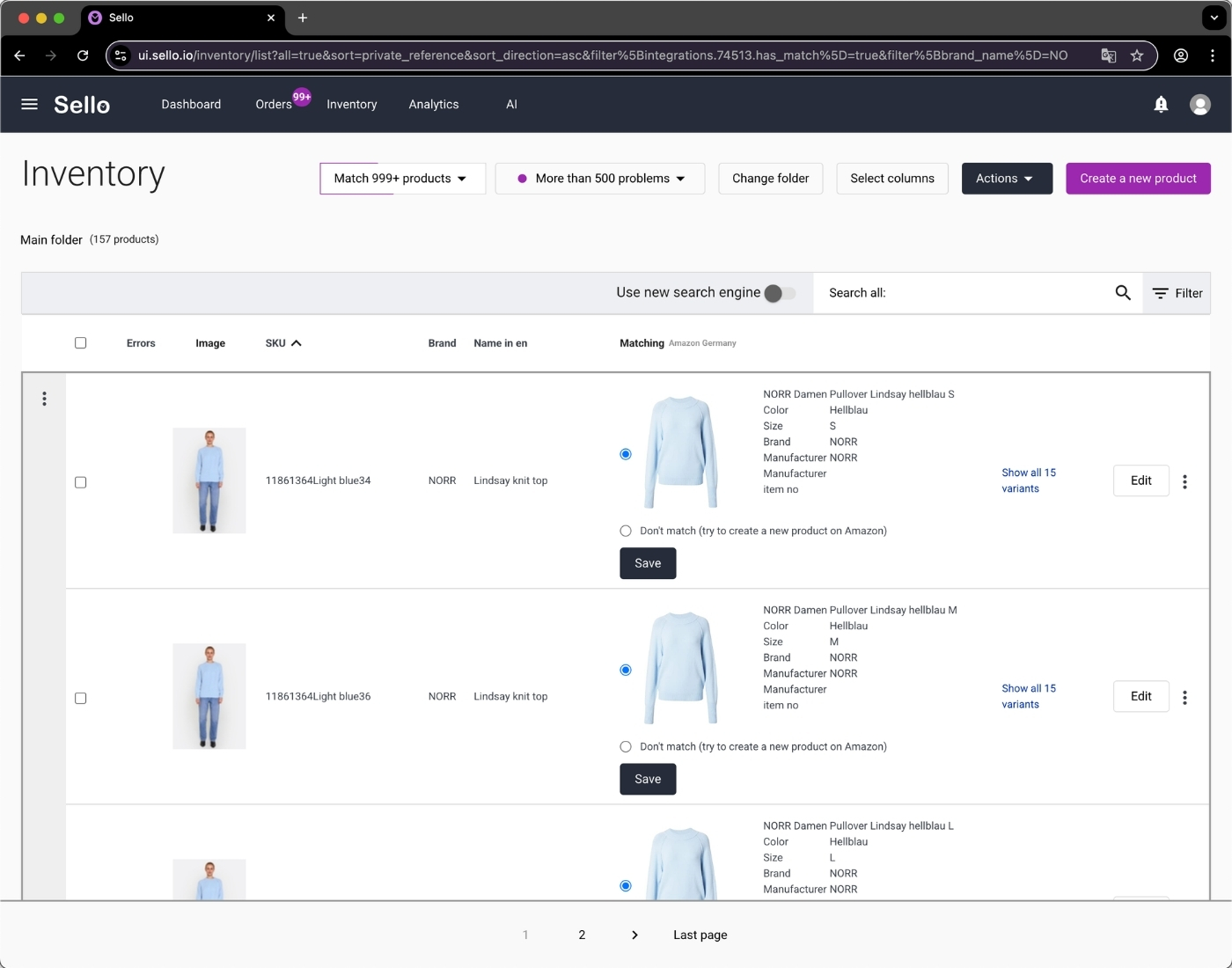Open the hamburger navigation menu
1232x968 pixels.
pyautogui.click(x=29, y=104)
